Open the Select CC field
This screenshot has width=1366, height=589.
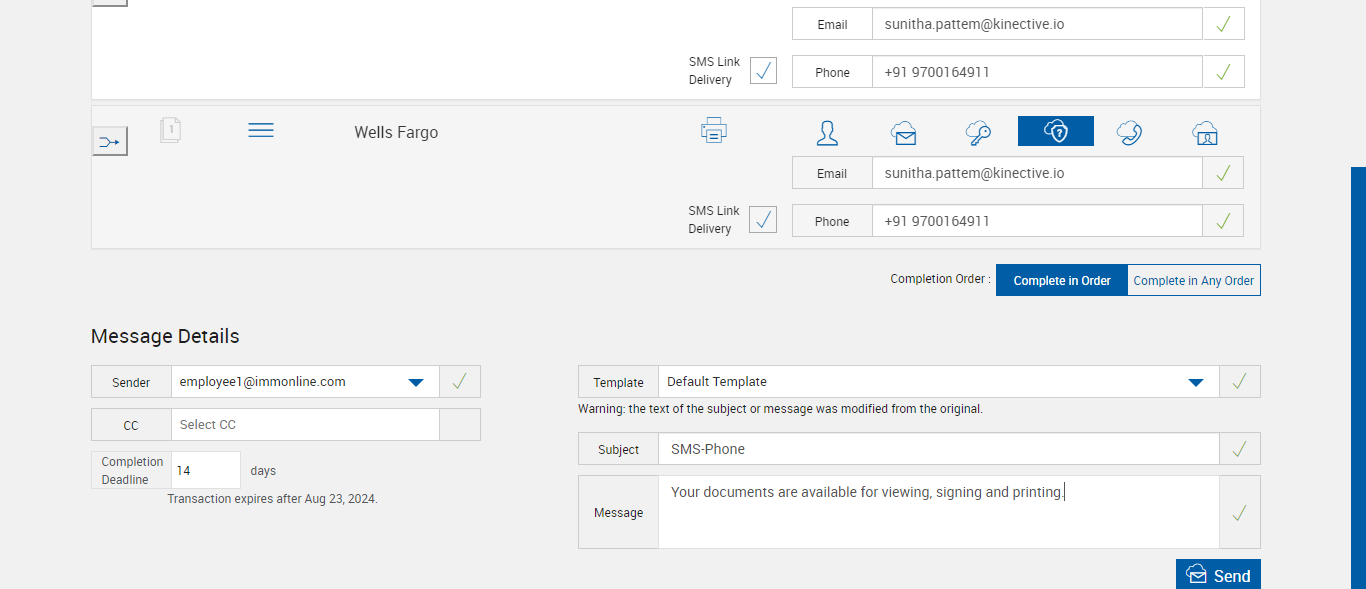(305, 425)
